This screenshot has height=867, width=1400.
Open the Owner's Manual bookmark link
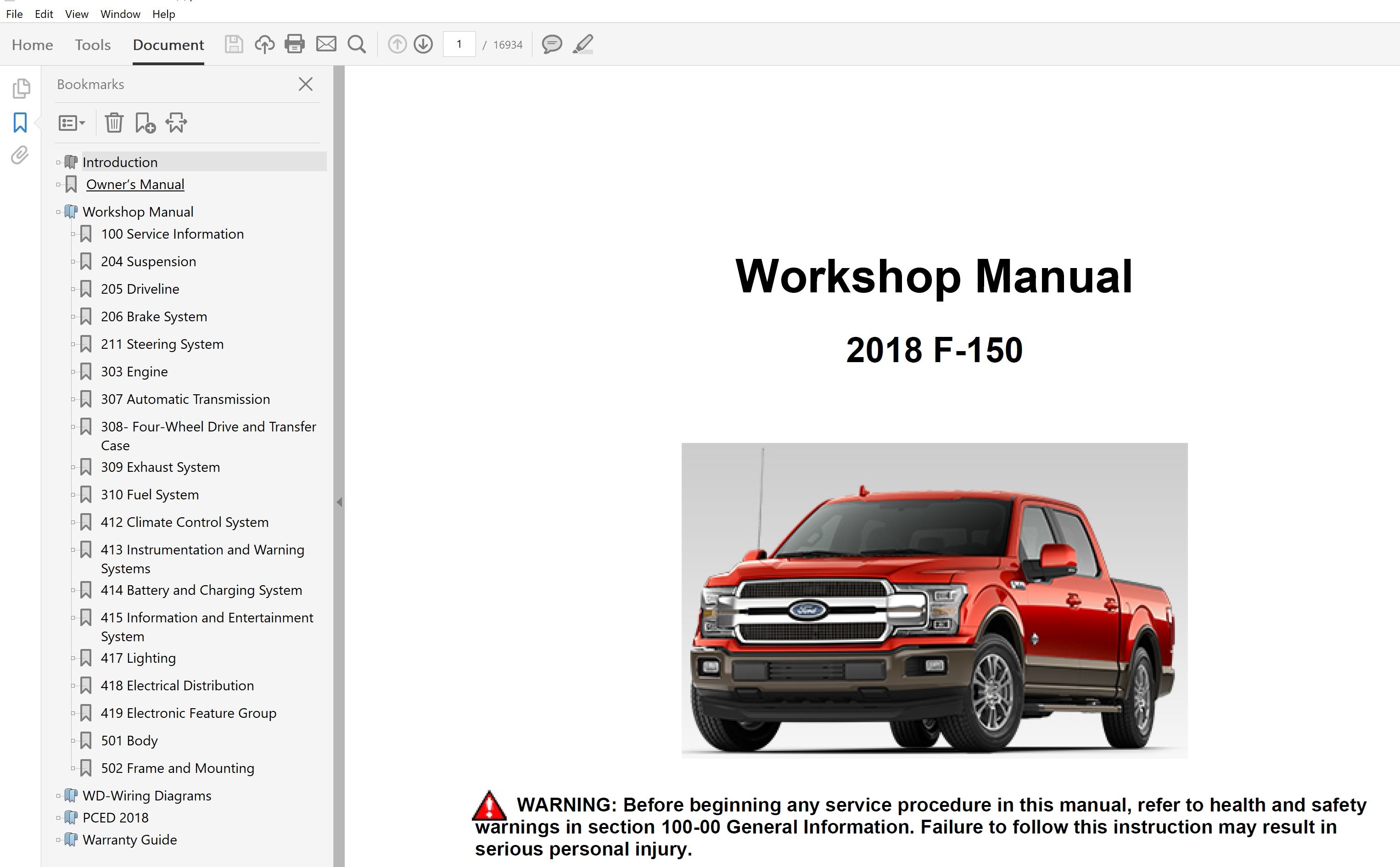(x=135, y=185)
